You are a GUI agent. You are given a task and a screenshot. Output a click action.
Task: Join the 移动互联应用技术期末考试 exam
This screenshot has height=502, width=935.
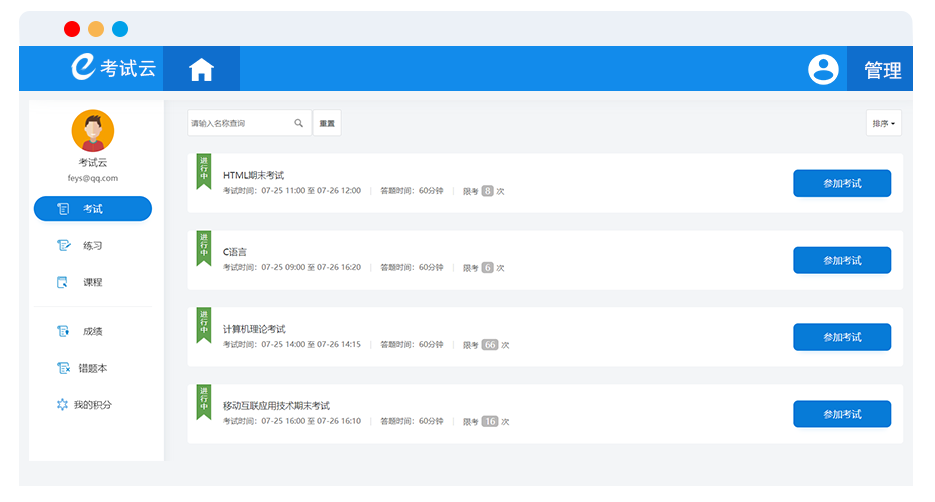(x=842, y=414)
